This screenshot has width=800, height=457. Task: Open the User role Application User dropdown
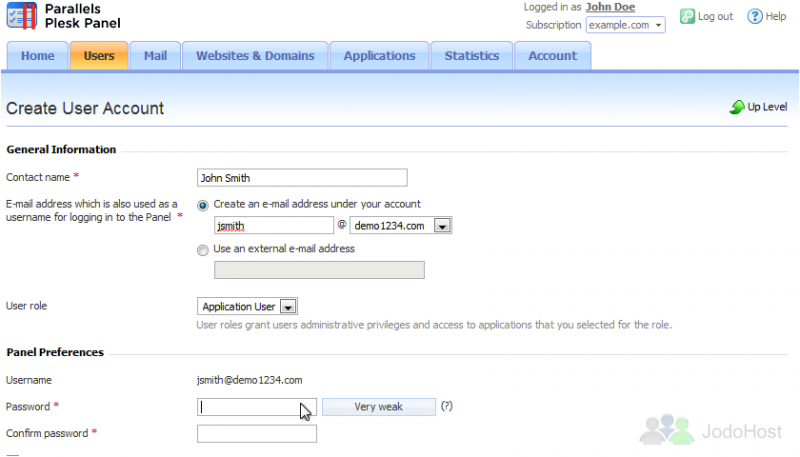[x=247, y=307]
